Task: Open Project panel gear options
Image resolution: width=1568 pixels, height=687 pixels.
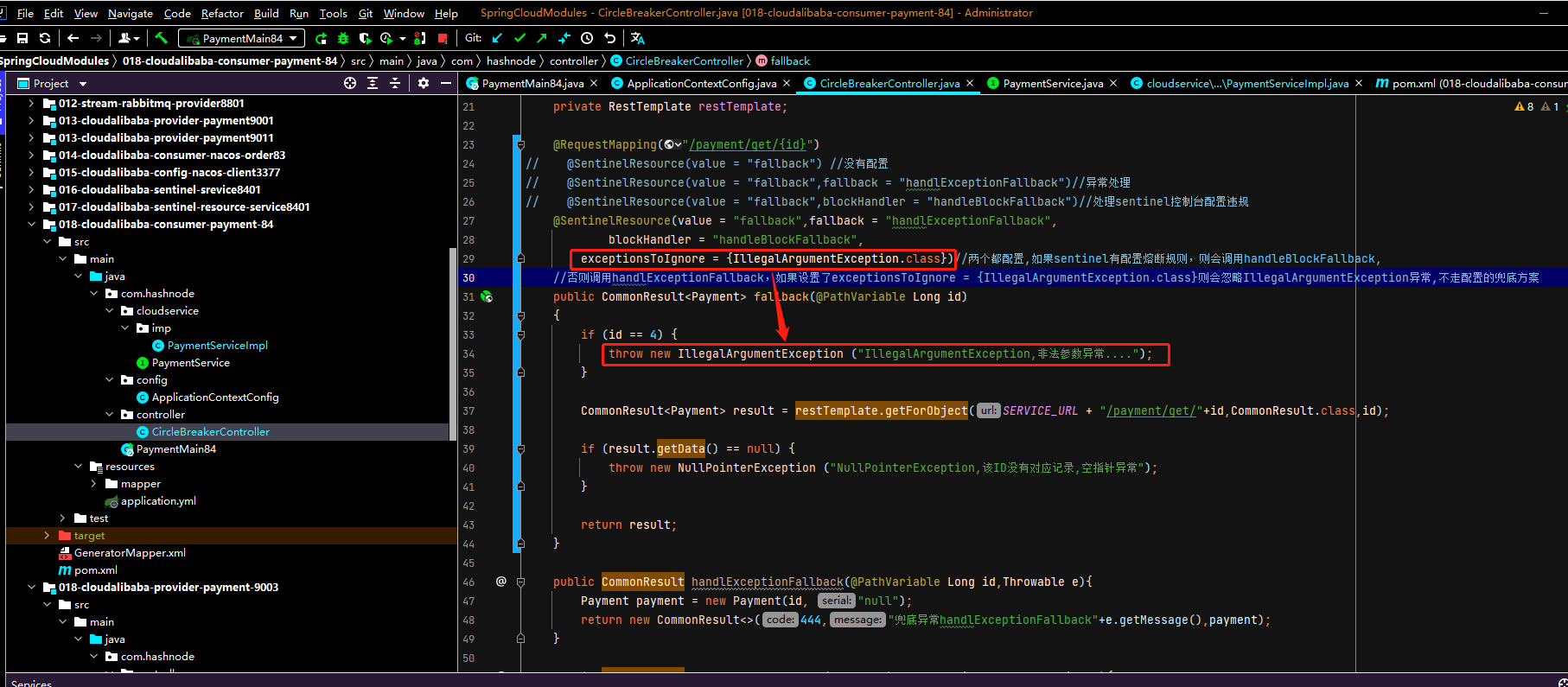Action: 424,83
